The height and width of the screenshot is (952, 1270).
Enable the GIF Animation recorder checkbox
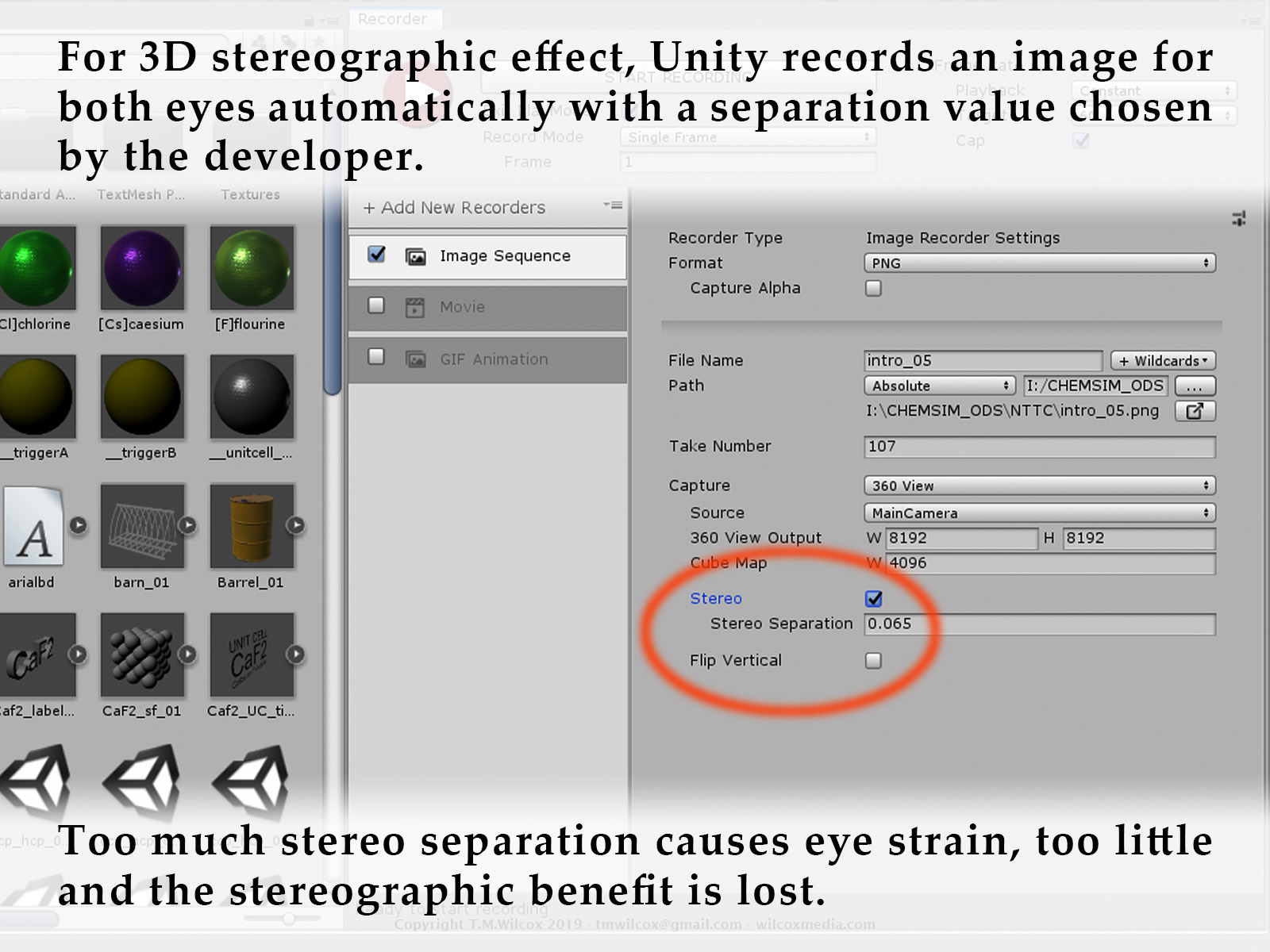[x=376, y=357]
